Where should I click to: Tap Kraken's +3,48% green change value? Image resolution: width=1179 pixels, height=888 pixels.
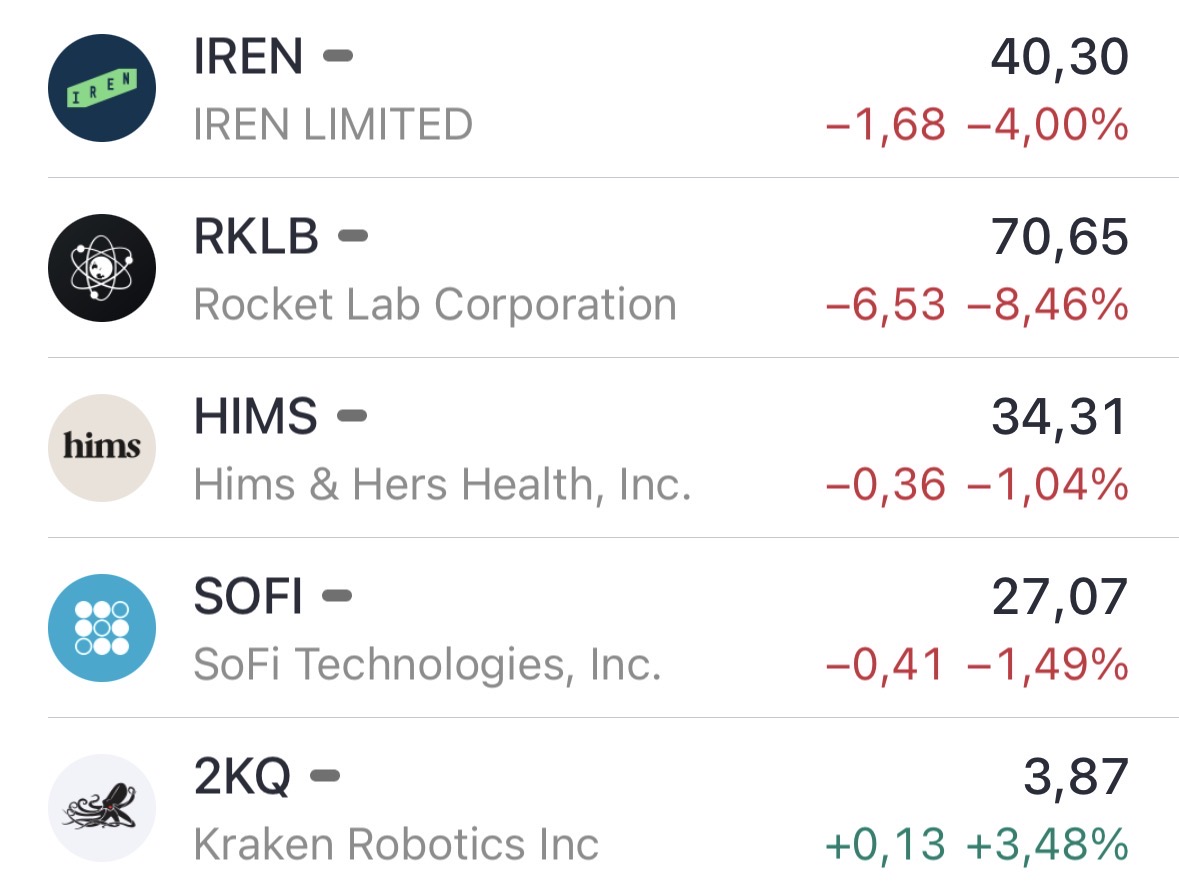click(1047, 845)
